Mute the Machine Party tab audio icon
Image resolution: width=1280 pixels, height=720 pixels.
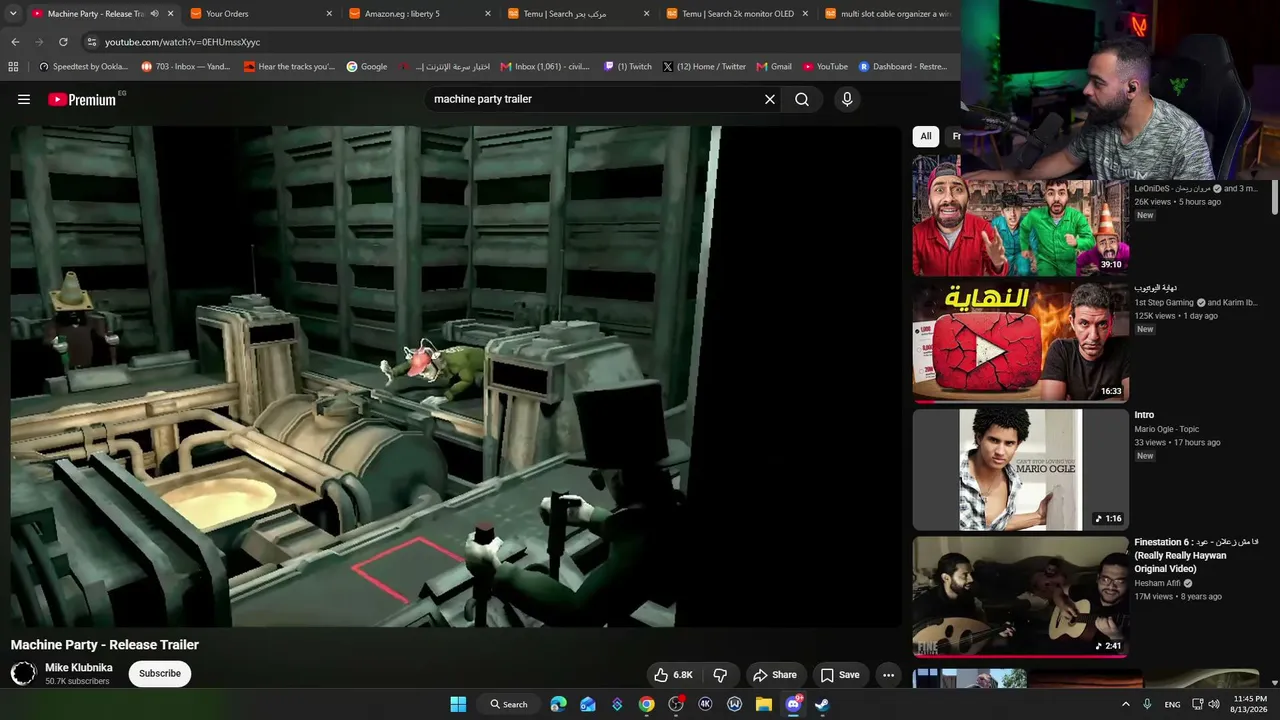(x=154, y=14)
